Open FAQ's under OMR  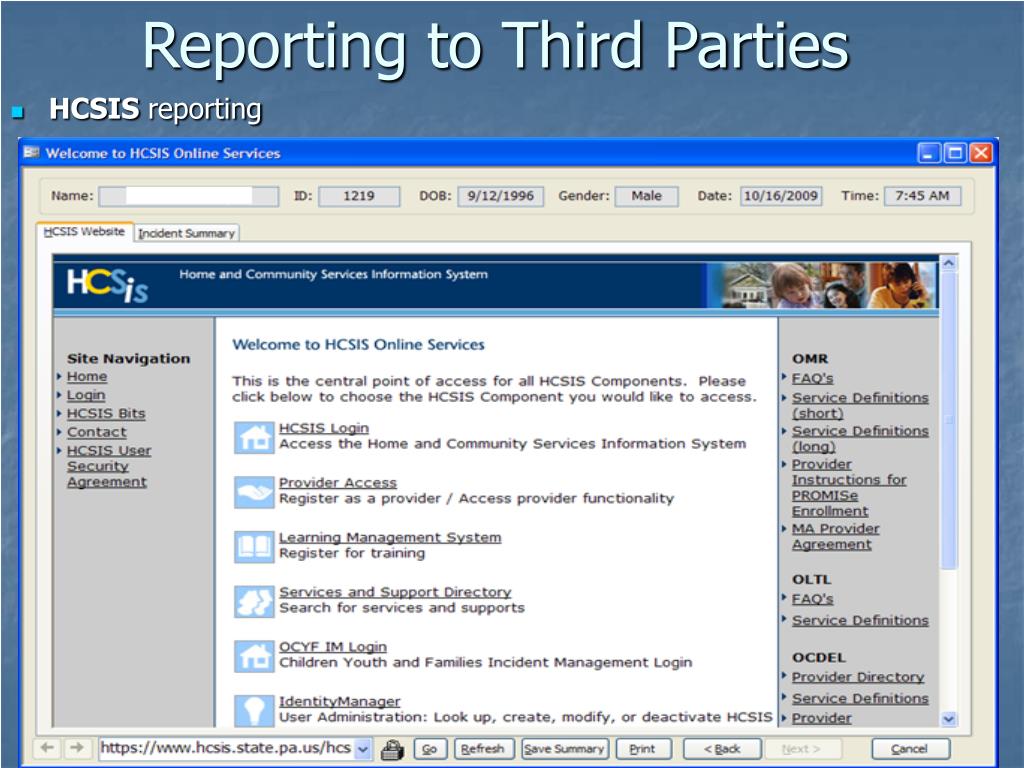(812, 378)
